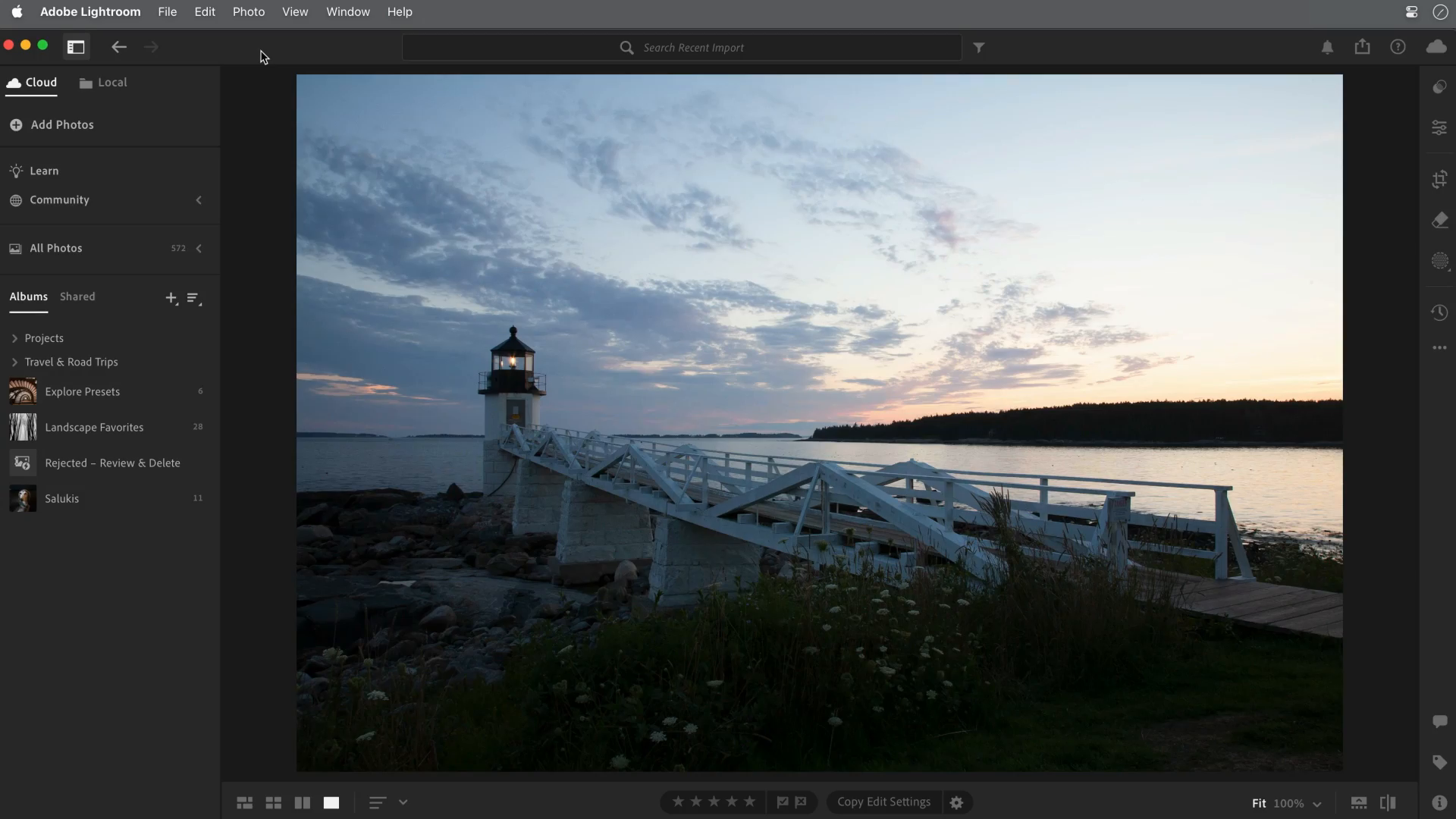The height and width of the screenshot is (819, 1456).
Task: Open the Keywords tag panel
Action: (1439, 762)
